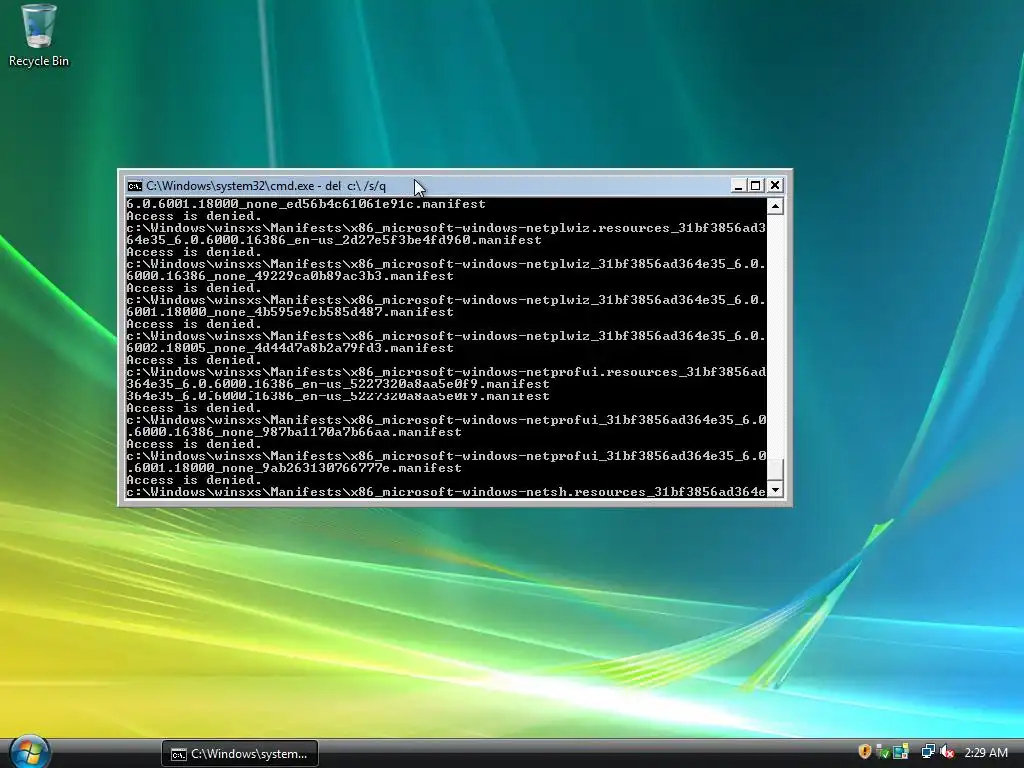Click the cmd.exe icon in the title bar

click(135, 186)
